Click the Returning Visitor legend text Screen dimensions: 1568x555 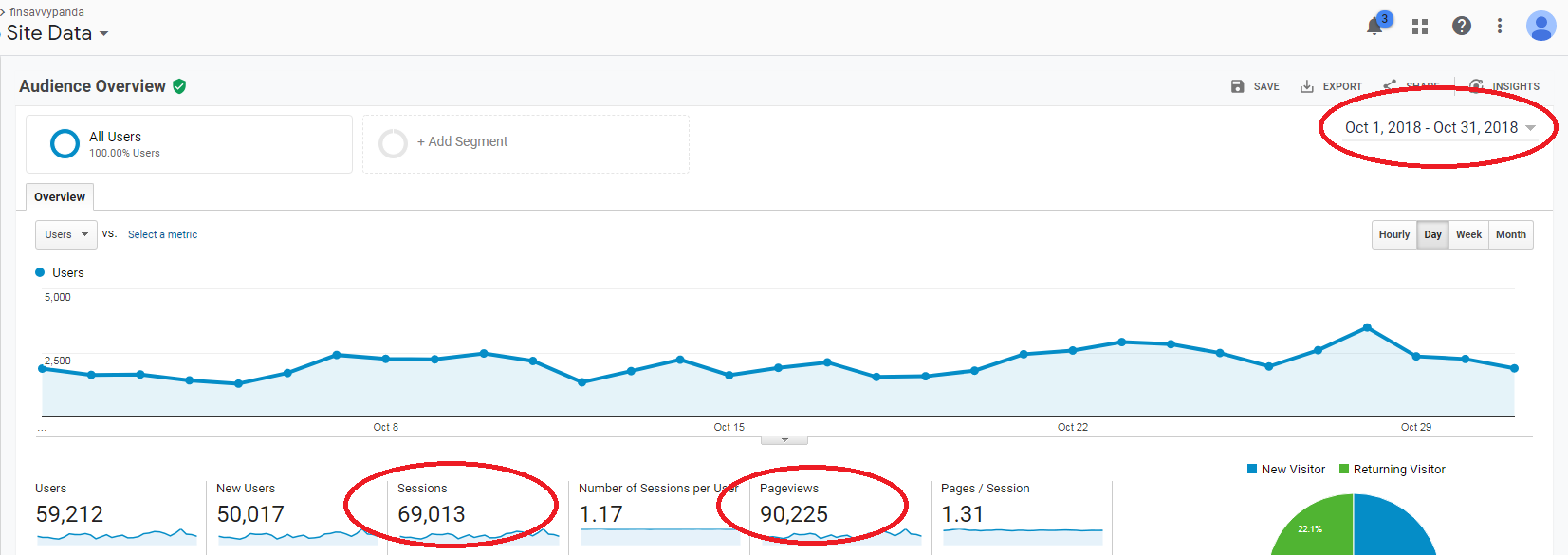pos(1399,469)
